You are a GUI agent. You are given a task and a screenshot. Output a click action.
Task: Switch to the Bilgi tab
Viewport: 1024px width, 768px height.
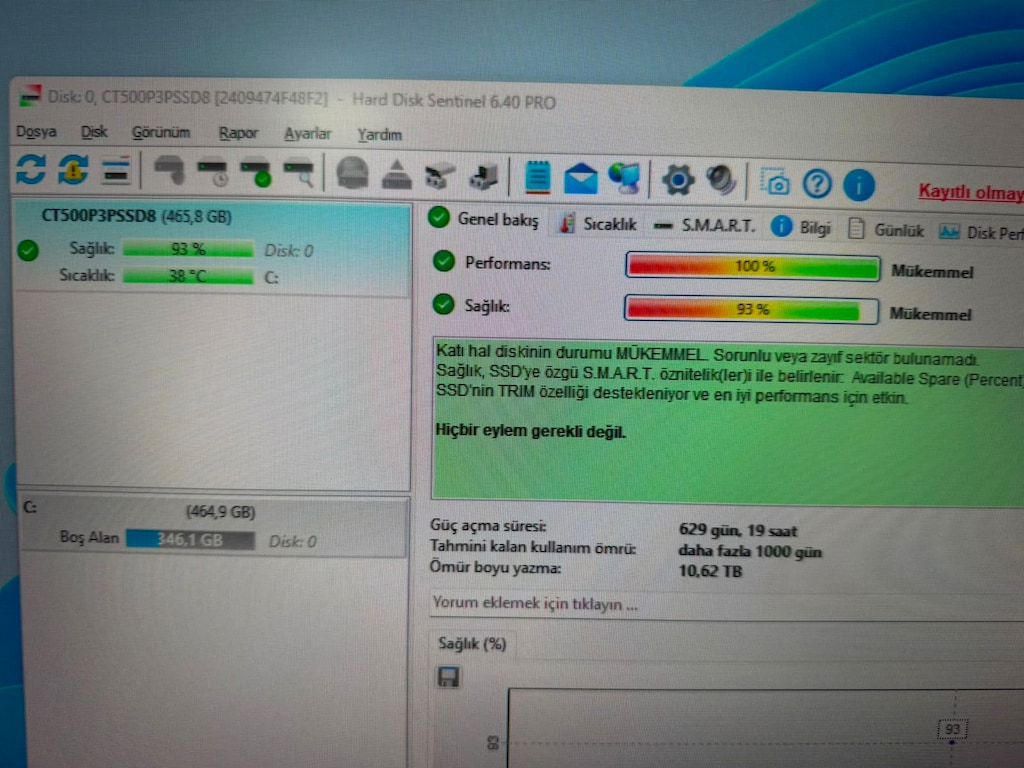[801, 228]
